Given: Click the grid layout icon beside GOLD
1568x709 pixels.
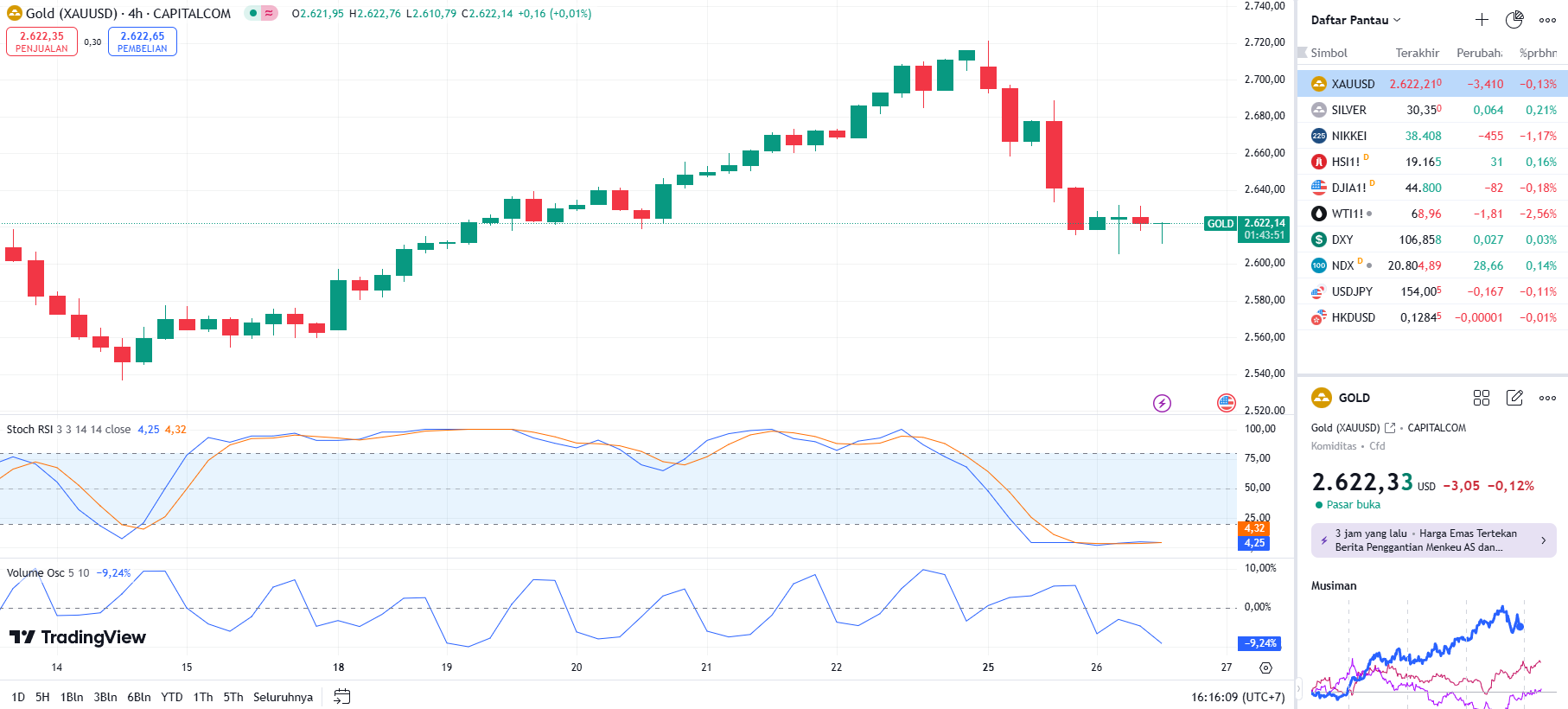Looking at the screenshot, I should [x=1482, y=398].
